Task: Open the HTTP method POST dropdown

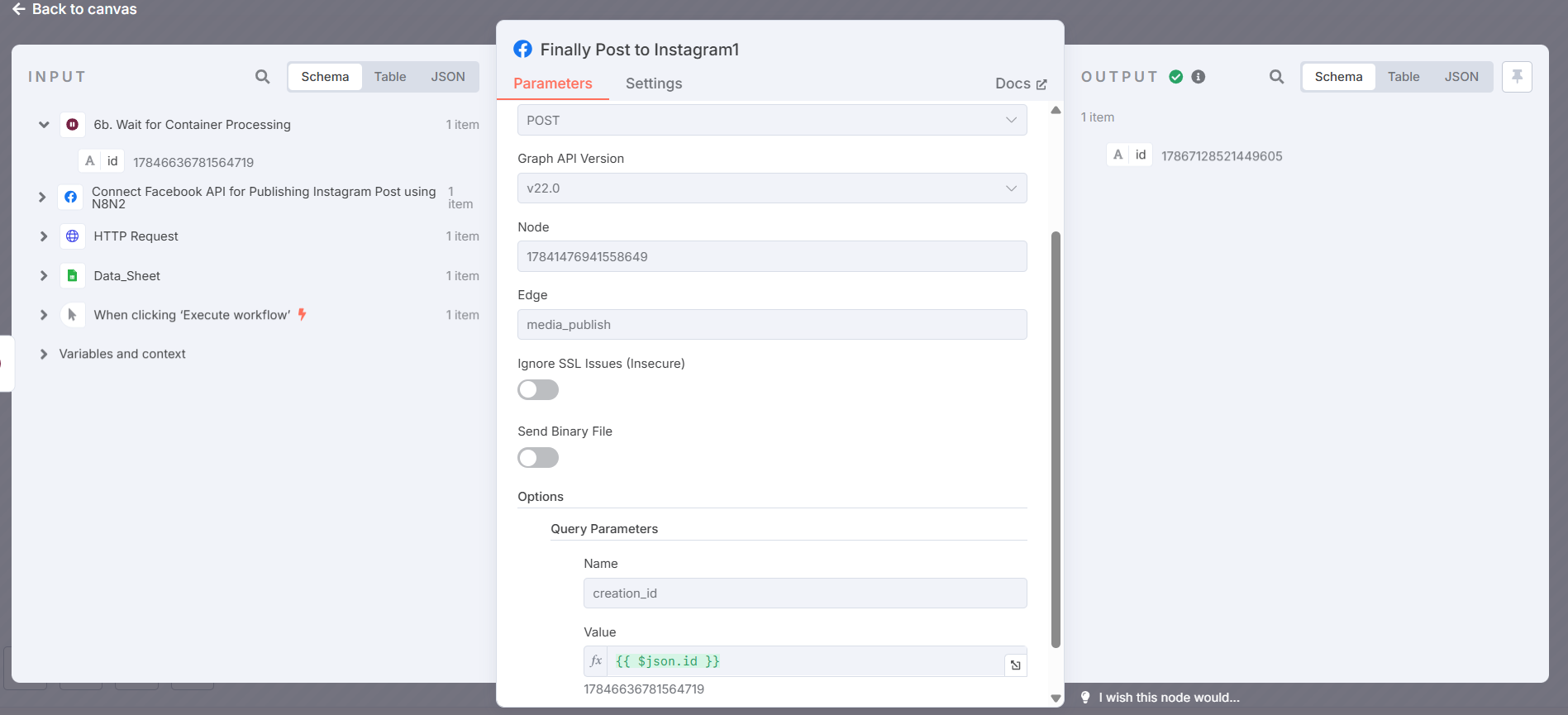Action: coord(772,121)
